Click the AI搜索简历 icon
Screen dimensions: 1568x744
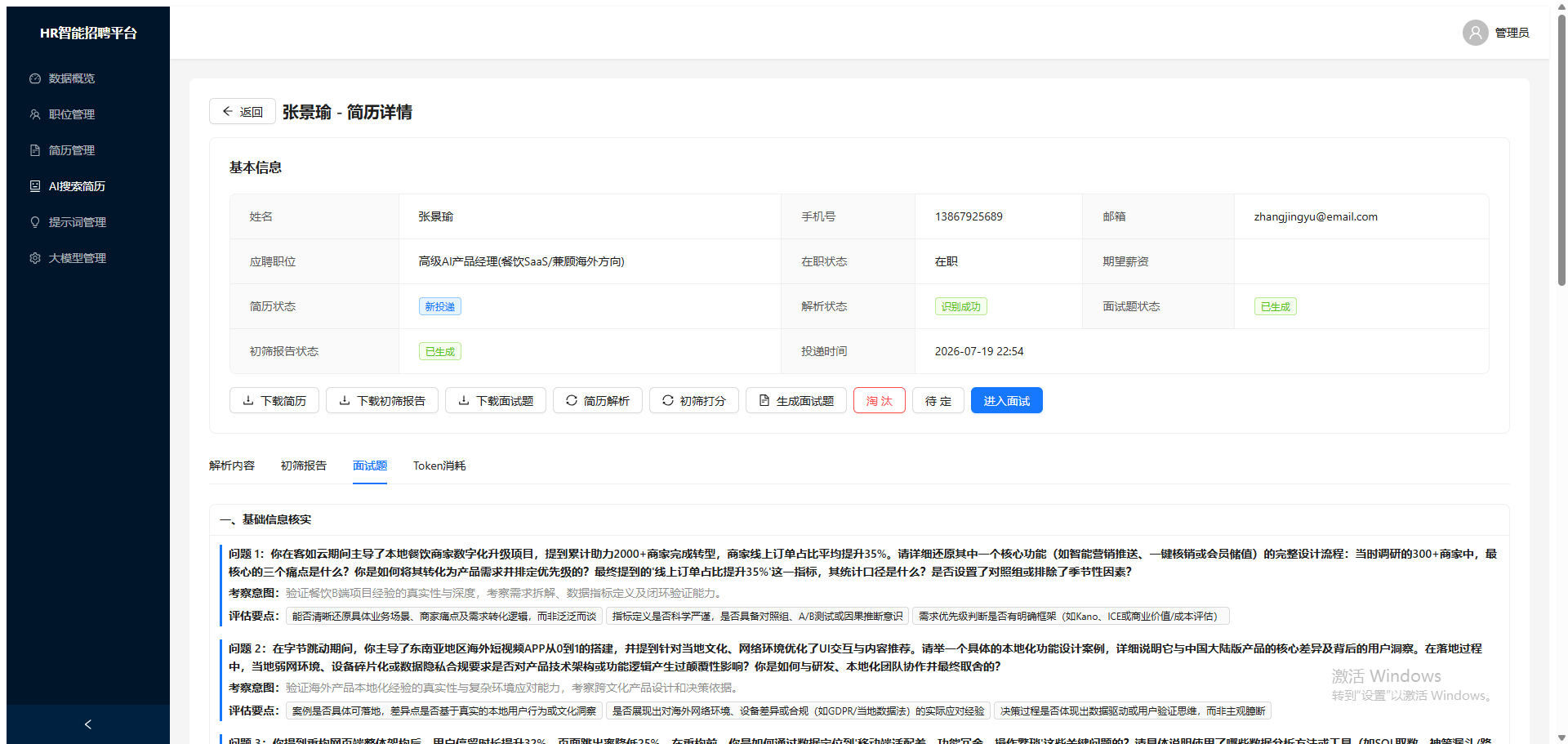pos(35,186)
